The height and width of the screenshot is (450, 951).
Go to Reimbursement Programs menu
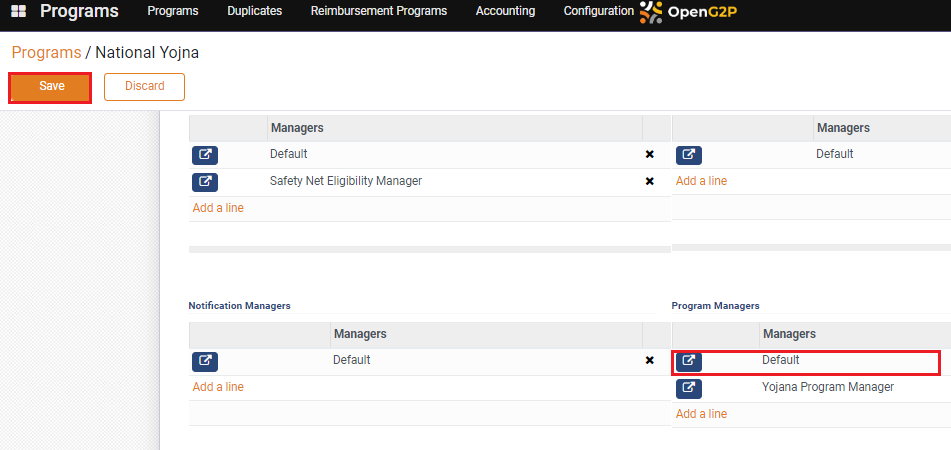(378, 11)
